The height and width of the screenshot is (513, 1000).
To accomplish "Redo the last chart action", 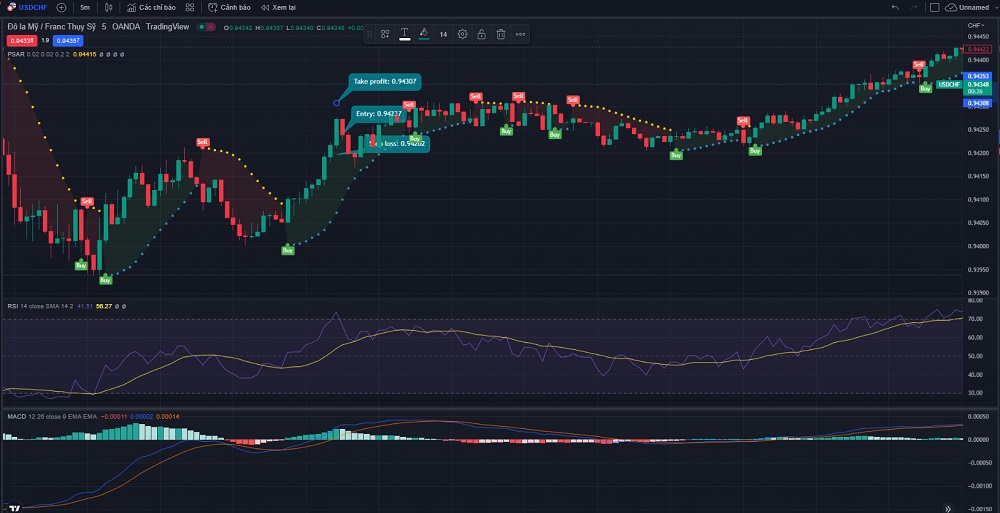I will 913,8.
